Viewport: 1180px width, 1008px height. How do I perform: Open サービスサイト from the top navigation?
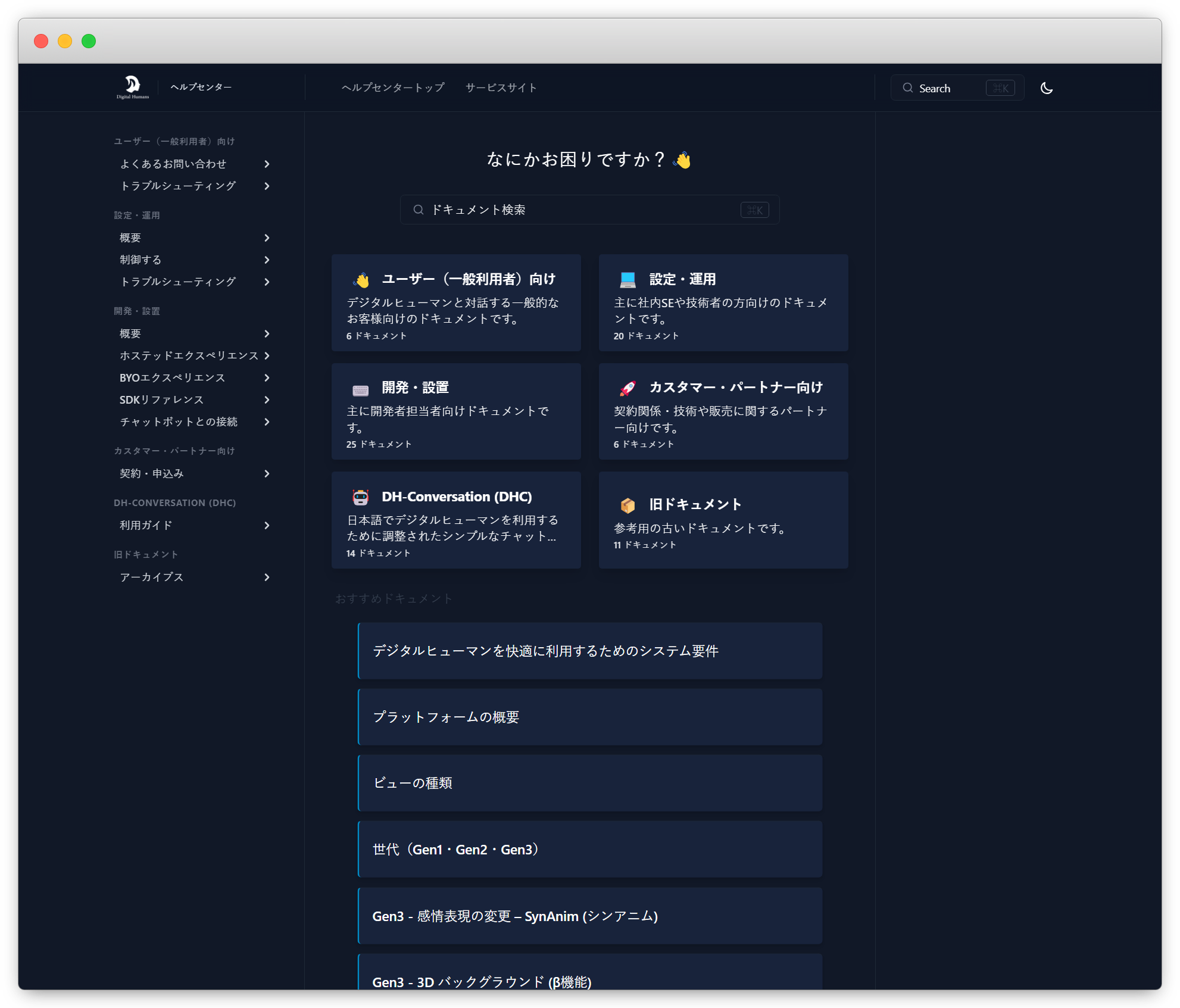[x=501, y=87]
